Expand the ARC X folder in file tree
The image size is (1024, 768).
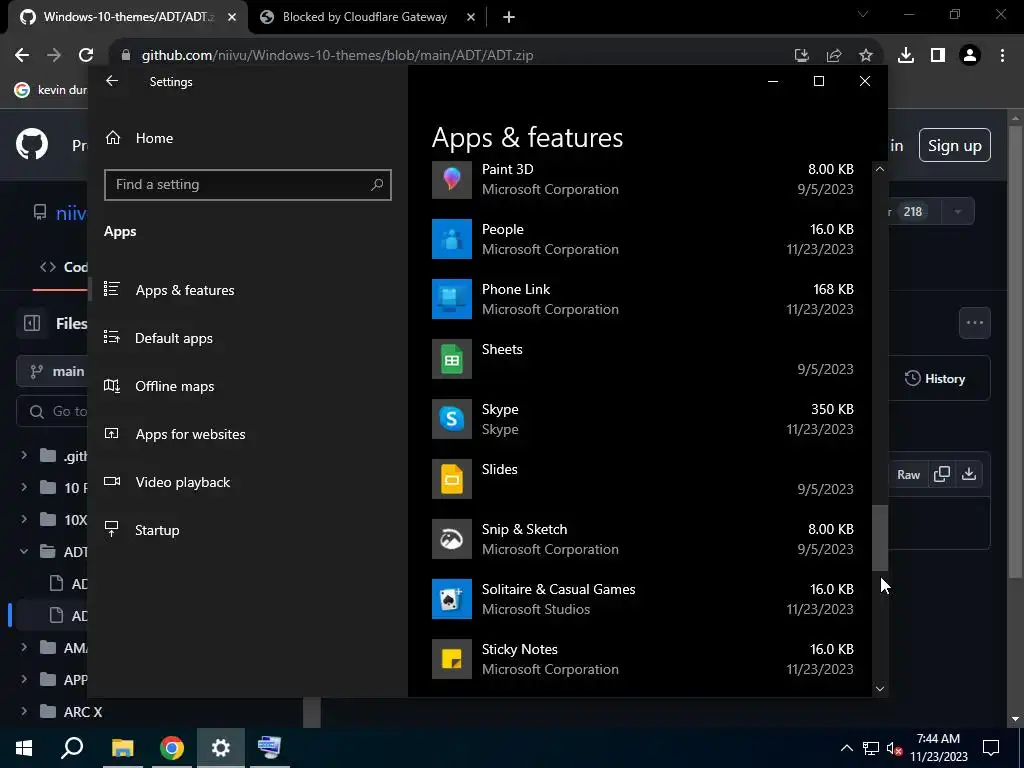(x=24, y=711)
